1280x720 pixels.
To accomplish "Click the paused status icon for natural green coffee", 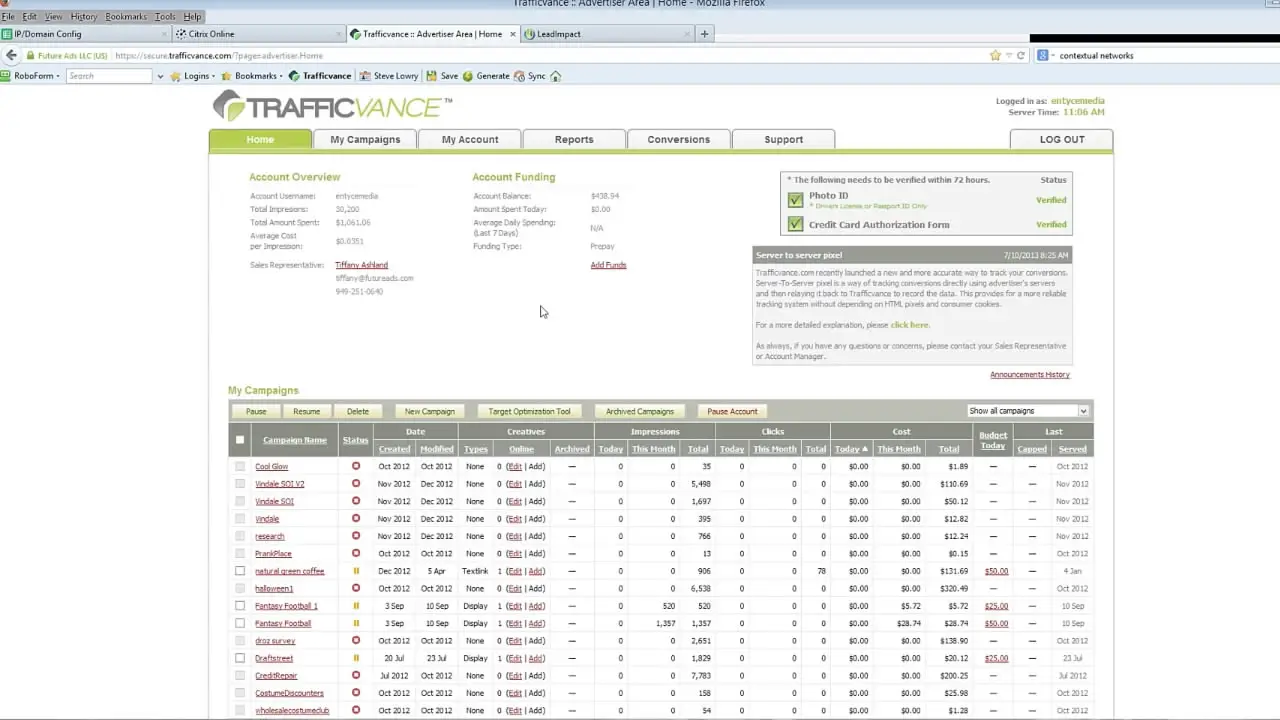I will pyautogui.click(x=356, y=571).
